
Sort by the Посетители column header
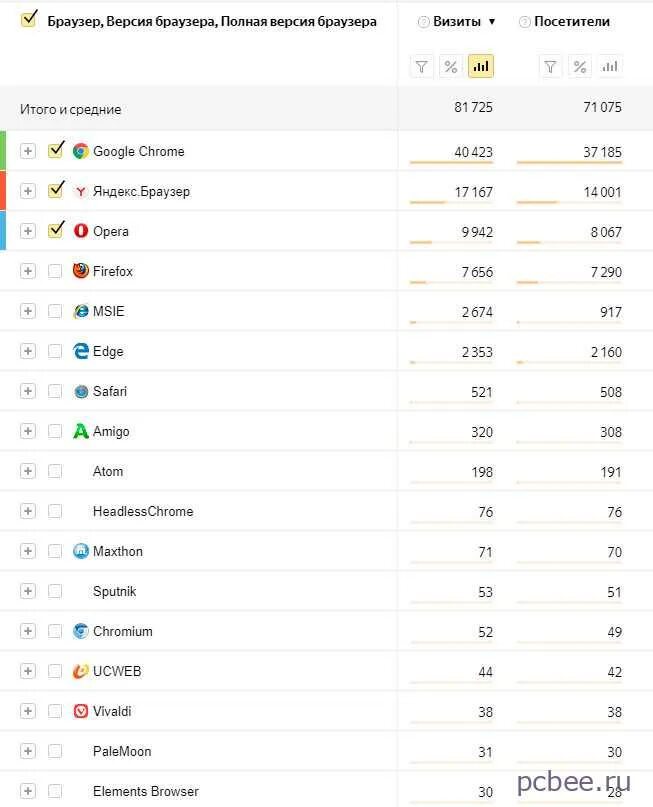tap(572, 22)
